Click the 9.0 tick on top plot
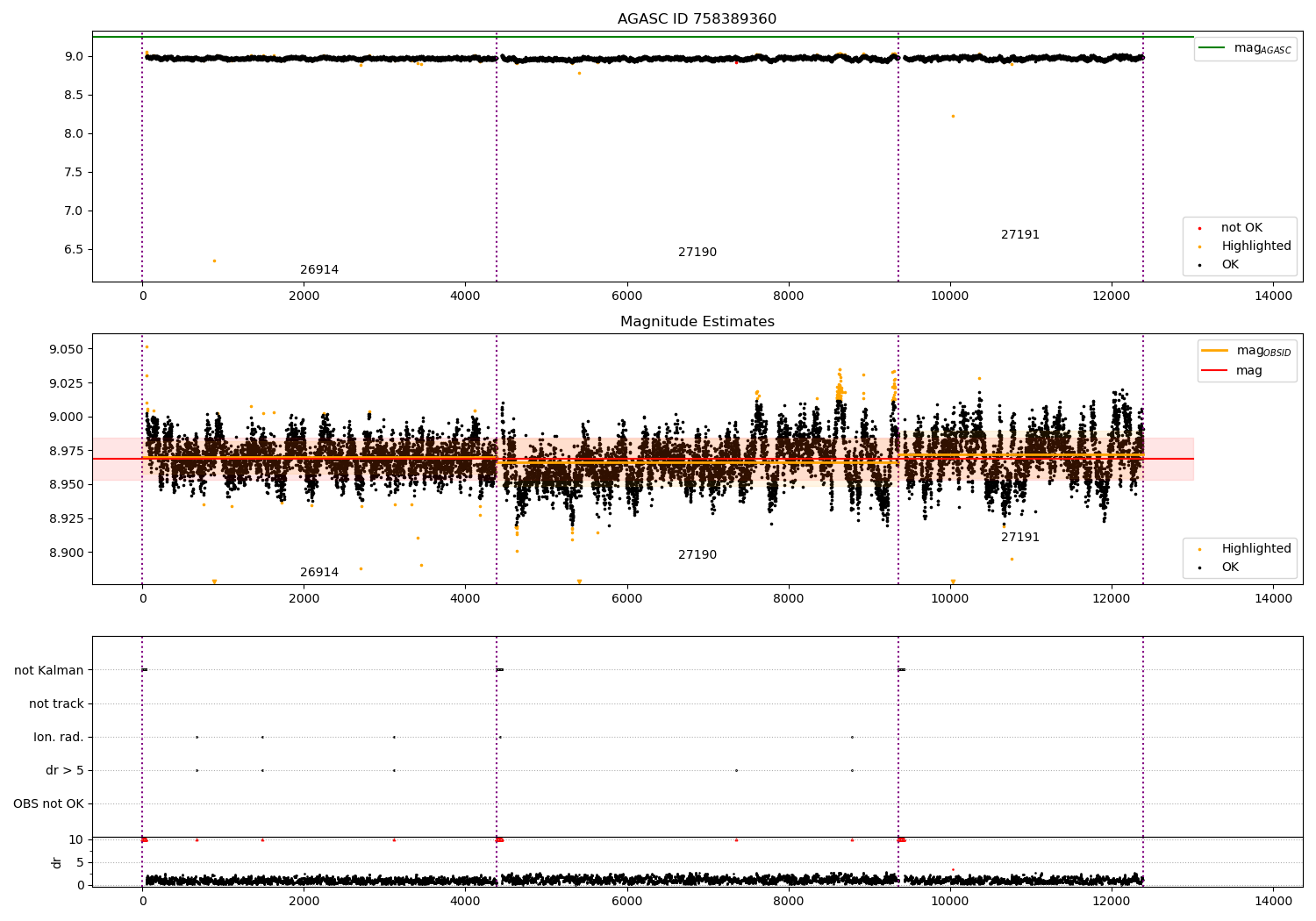 74,56
